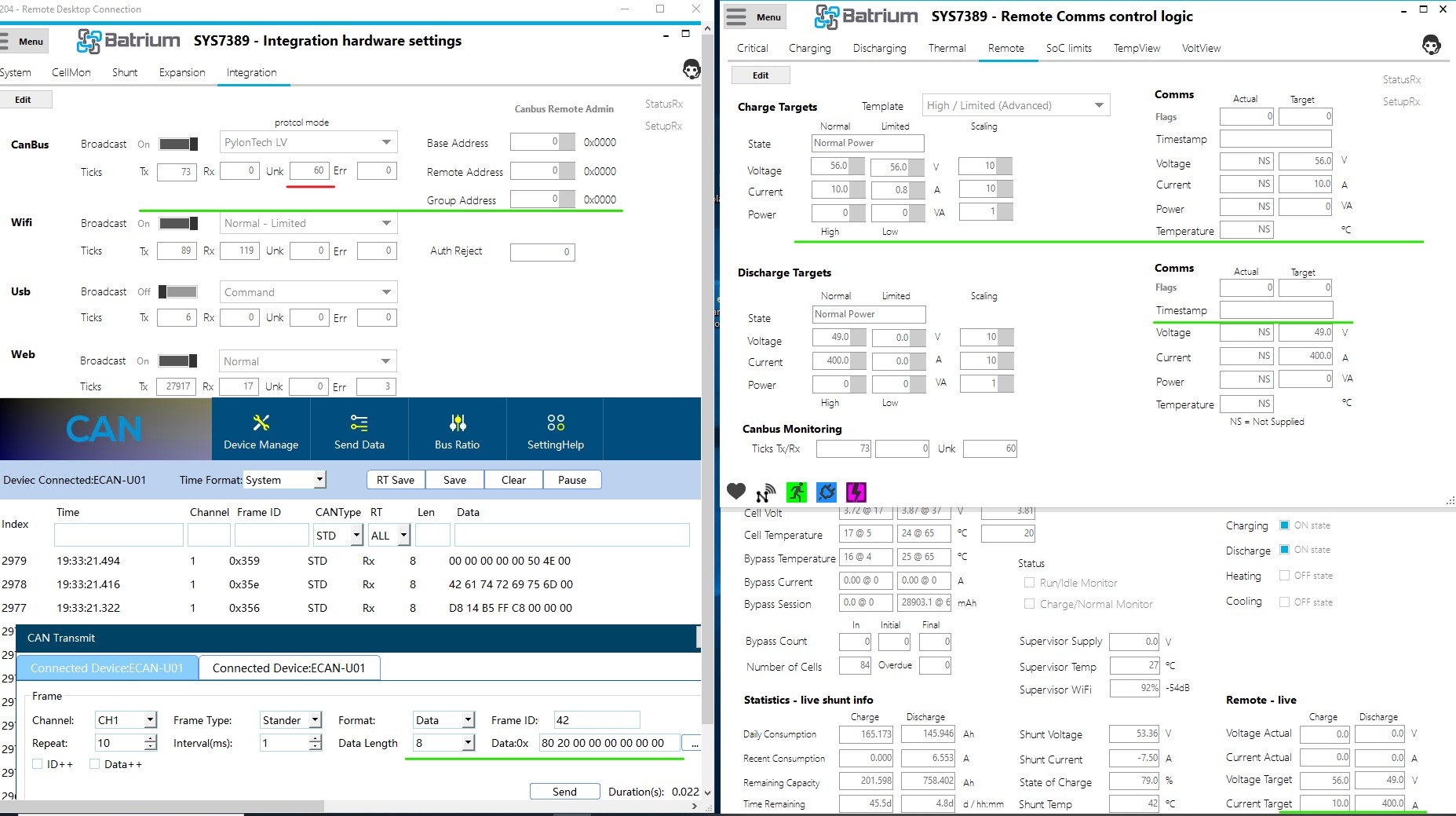The image size is (1456, 816).
Task: Switch to Shunt tab
Action: [125, 72]
